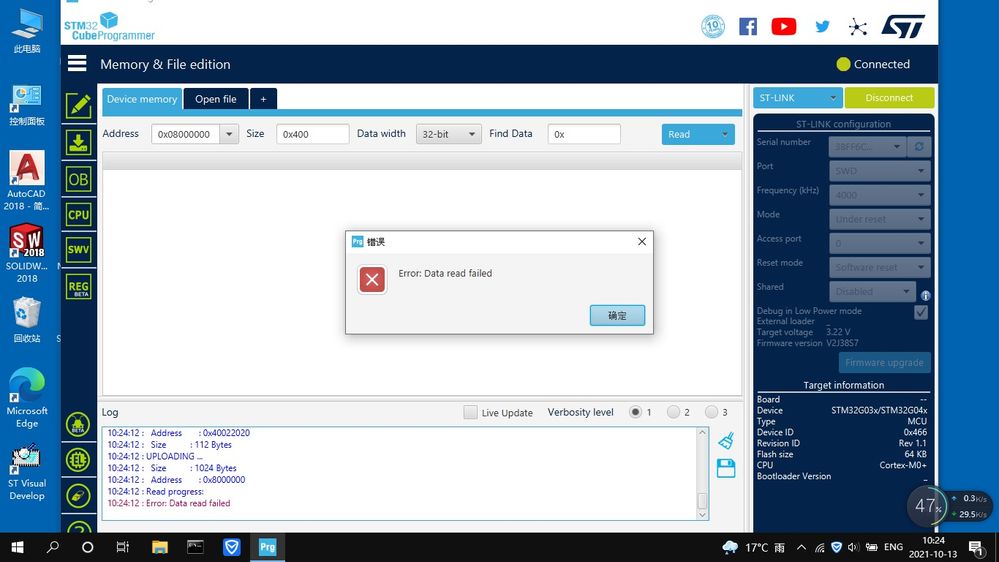
Task: Refresh the ST-LINK serial number list
Action: pyautogui.click(x=919, y=147)
